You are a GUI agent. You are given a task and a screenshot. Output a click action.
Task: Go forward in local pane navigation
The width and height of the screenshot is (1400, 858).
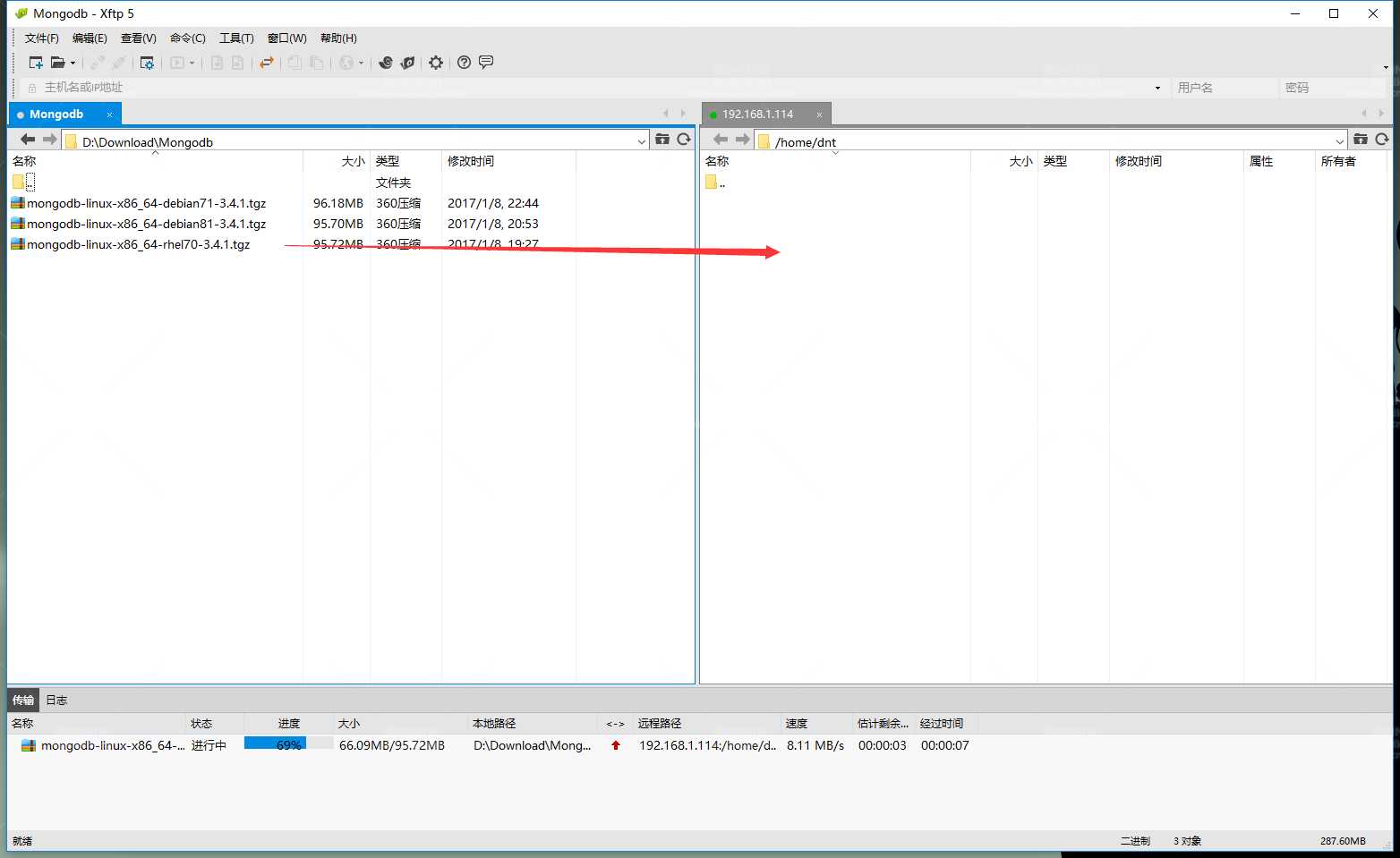pos(50,140)
